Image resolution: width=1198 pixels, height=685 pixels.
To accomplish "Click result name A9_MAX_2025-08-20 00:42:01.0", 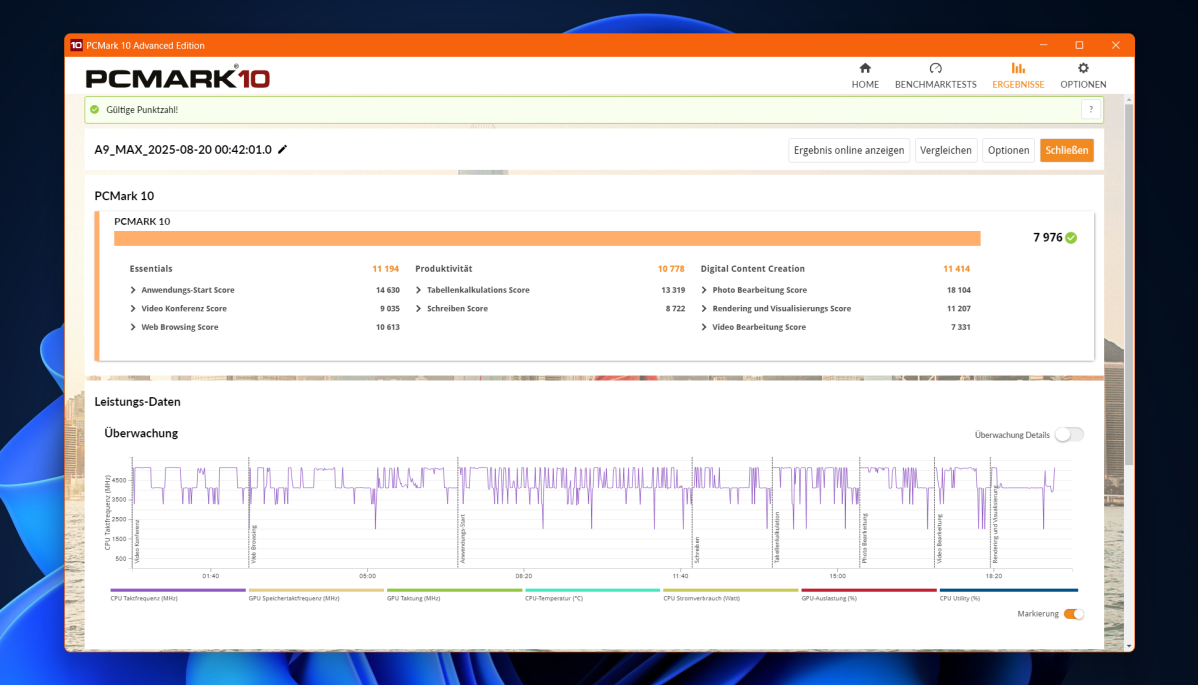I will [x=183, y=150].
